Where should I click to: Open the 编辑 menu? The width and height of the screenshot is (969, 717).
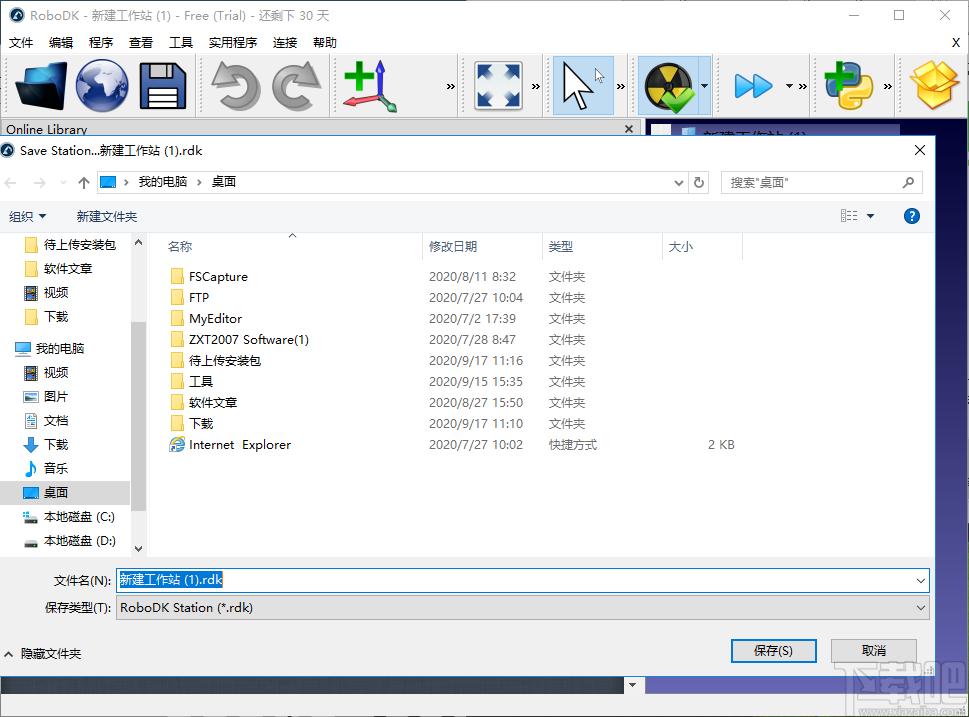[x=61, y=43]
